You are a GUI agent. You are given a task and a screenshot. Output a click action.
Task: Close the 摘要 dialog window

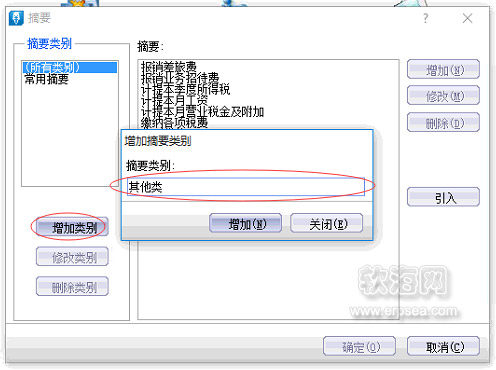pyautogui.click(x=467, y=18)
